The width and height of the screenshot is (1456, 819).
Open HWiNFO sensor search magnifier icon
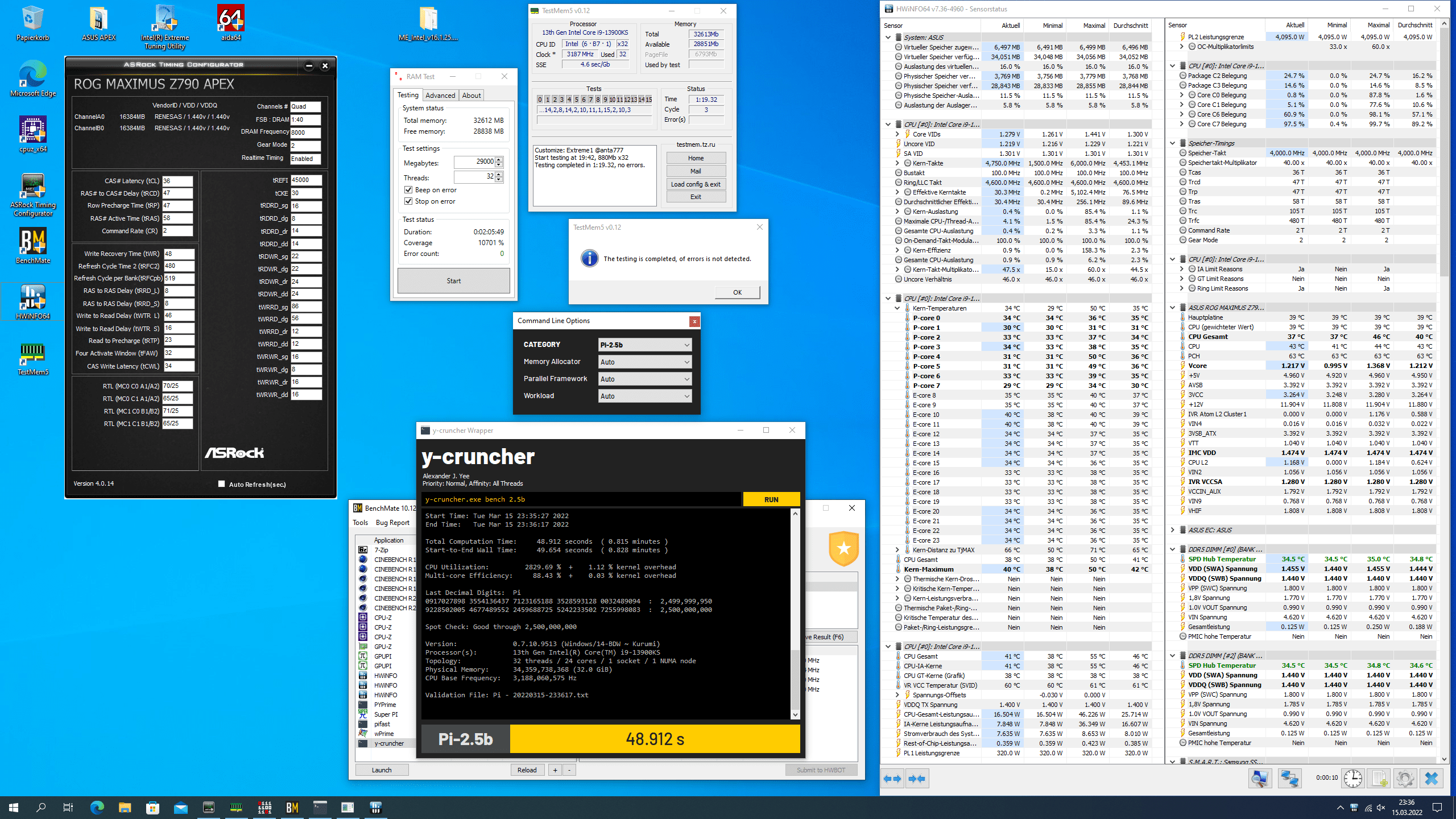1260,779
